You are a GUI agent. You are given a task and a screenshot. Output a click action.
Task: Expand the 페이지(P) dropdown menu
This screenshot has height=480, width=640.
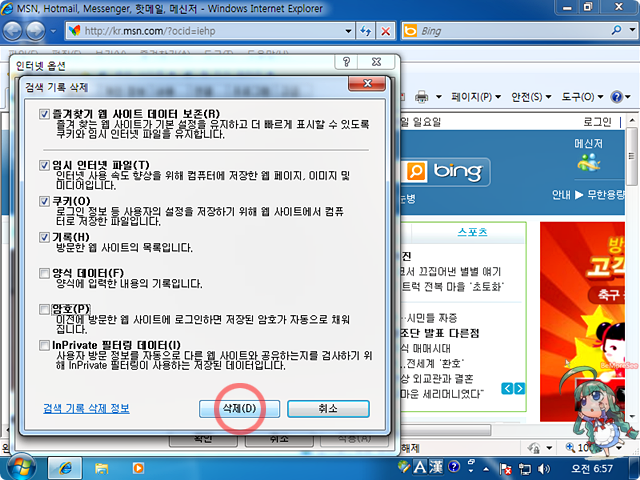(477, 97)
